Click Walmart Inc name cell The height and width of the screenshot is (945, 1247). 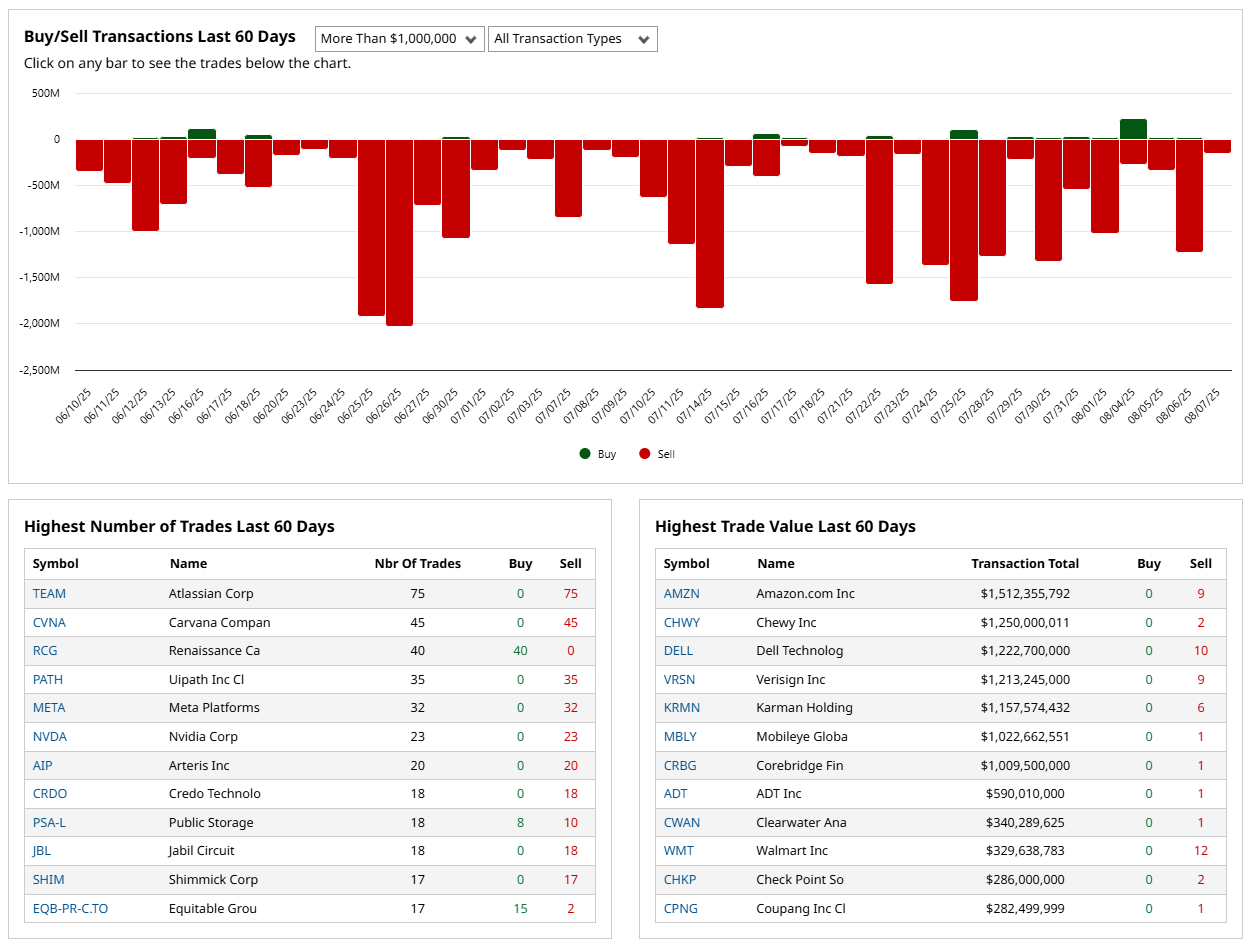pyautogui.click(x=792, y=851)
